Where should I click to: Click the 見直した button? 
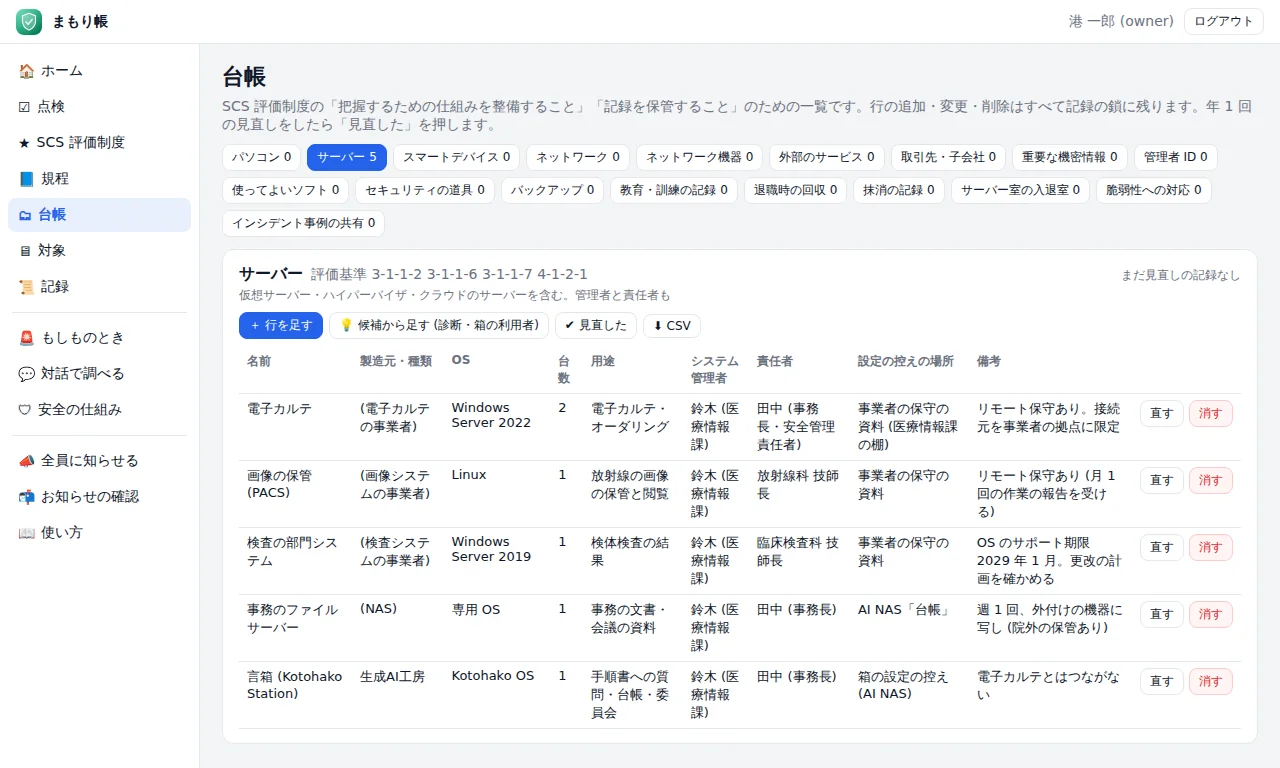pyautogui.click(x=596, y=326)
